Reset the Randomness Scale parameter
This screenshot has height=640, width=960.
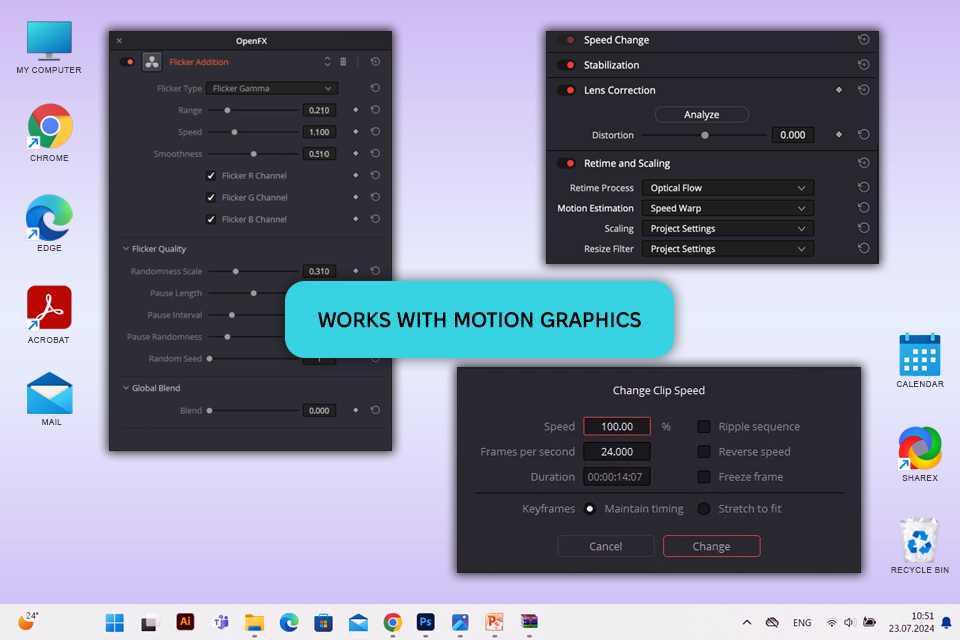point(375,271)
